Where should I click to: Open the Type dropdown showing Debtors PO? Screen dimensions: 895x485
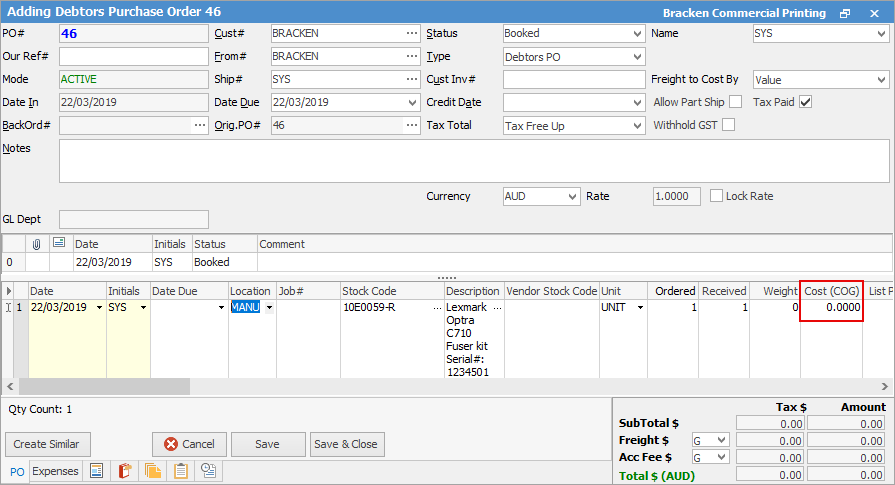[638, 57]
